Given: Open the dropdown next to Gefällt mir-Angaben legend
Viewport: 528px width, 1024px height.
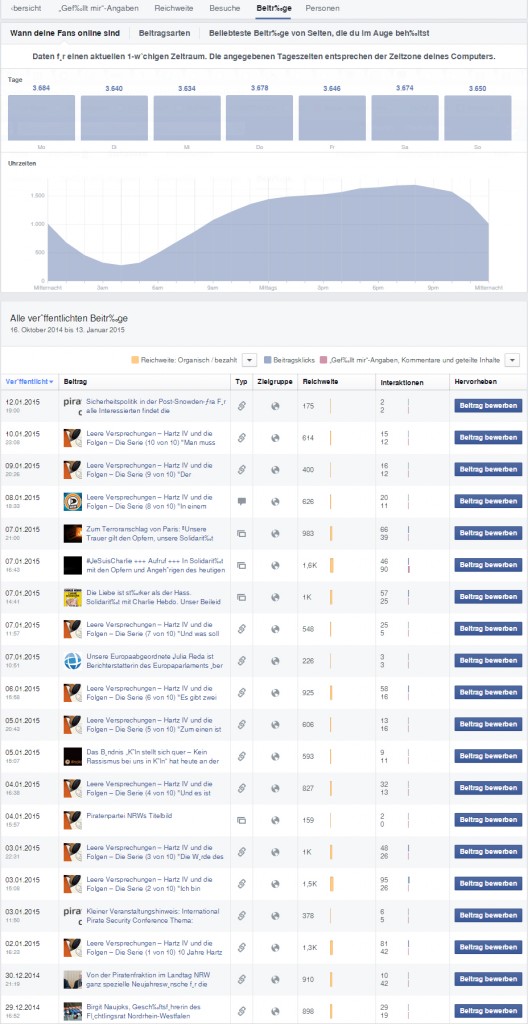Looking at the screenshot, I should 513,360.
